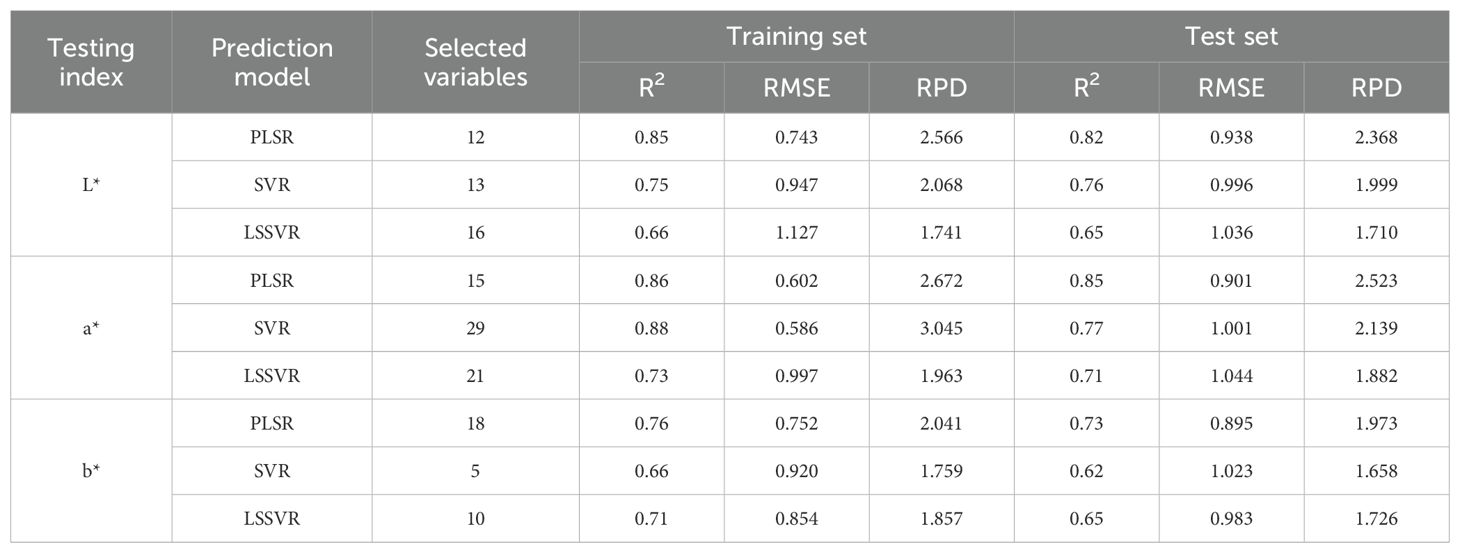Viewport: 1460px width, 553px height.
Task: Select the RMSE value 1.127
Action: 796,233
